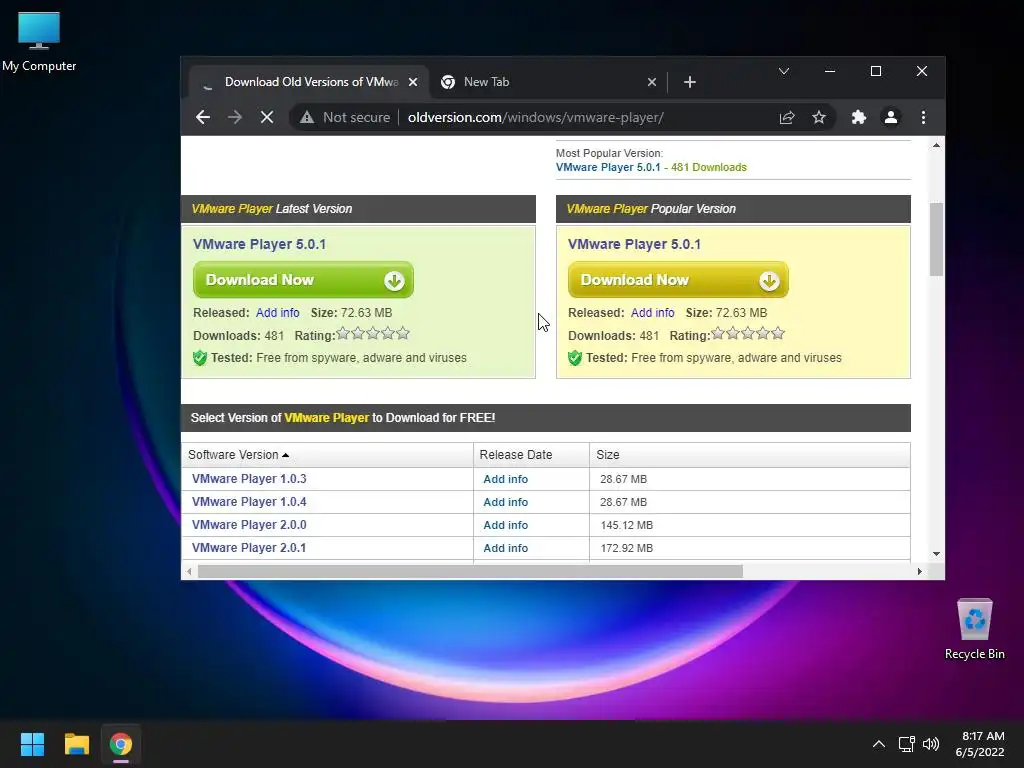The width and height of the screenshot is (1024, 768).
Task: Open VMware Player 2.0.1 link
Action: [x=249, y=547]
